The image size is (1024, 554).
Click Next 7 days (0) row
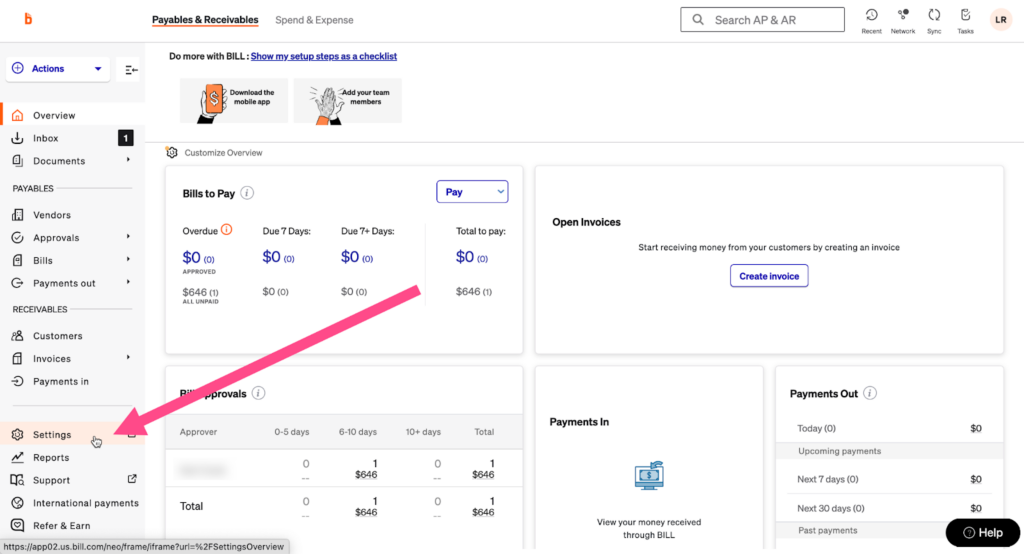tap(889, 479)
